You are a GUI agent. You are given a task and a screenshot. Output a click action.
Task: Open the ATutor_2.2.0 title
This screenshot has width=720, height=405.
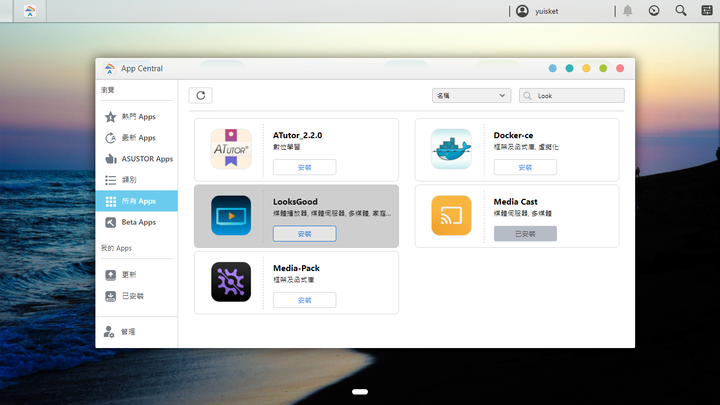(298, 135)
